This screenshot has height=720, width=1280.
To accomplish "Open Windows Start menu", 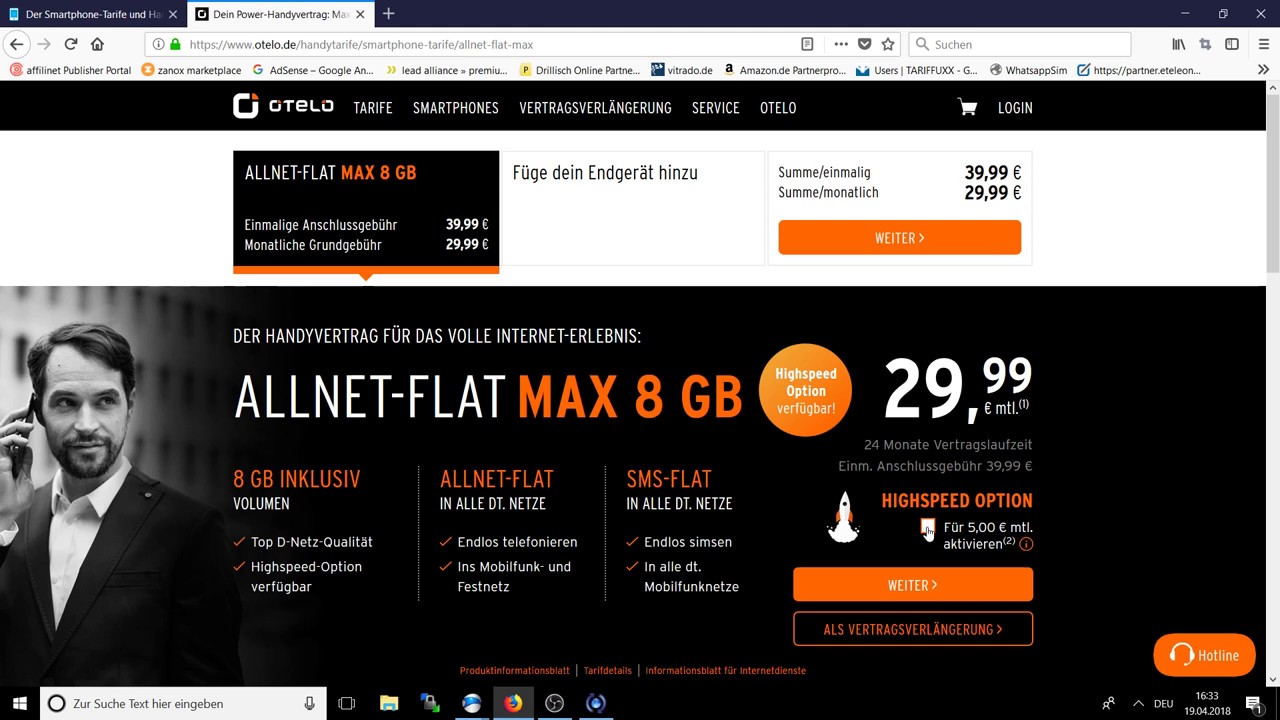I will pyautogui.click(x=19, y=703).
